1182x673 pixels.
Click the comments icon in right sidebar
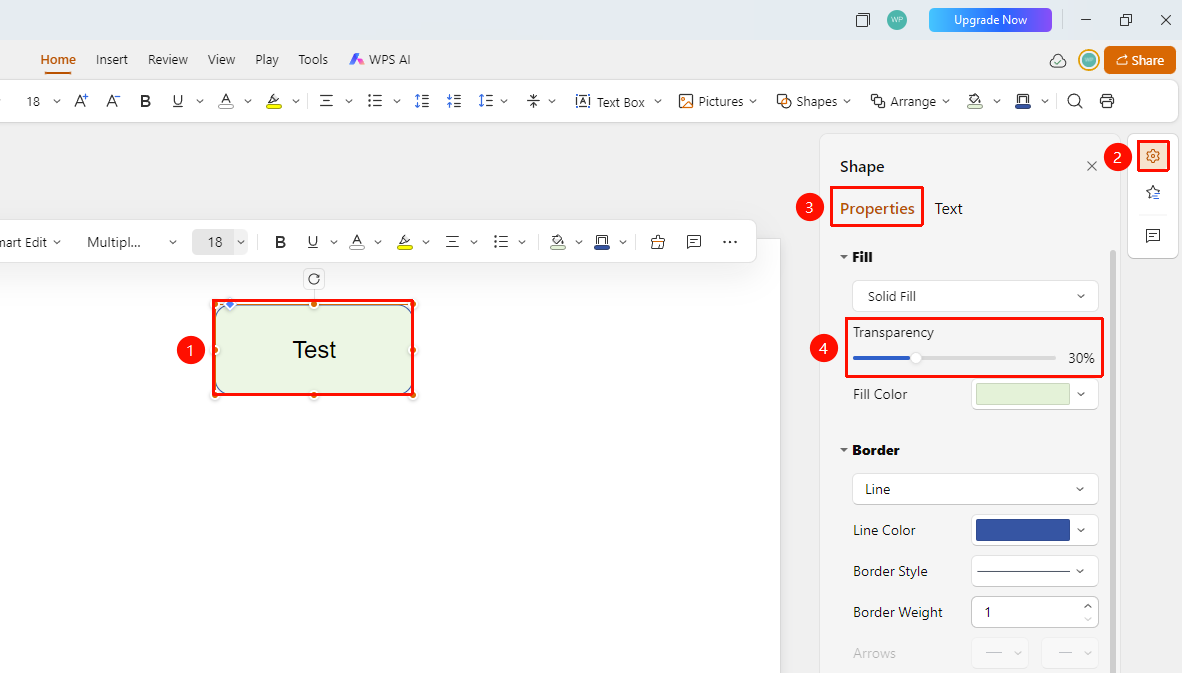click(x=1153, y=236)
